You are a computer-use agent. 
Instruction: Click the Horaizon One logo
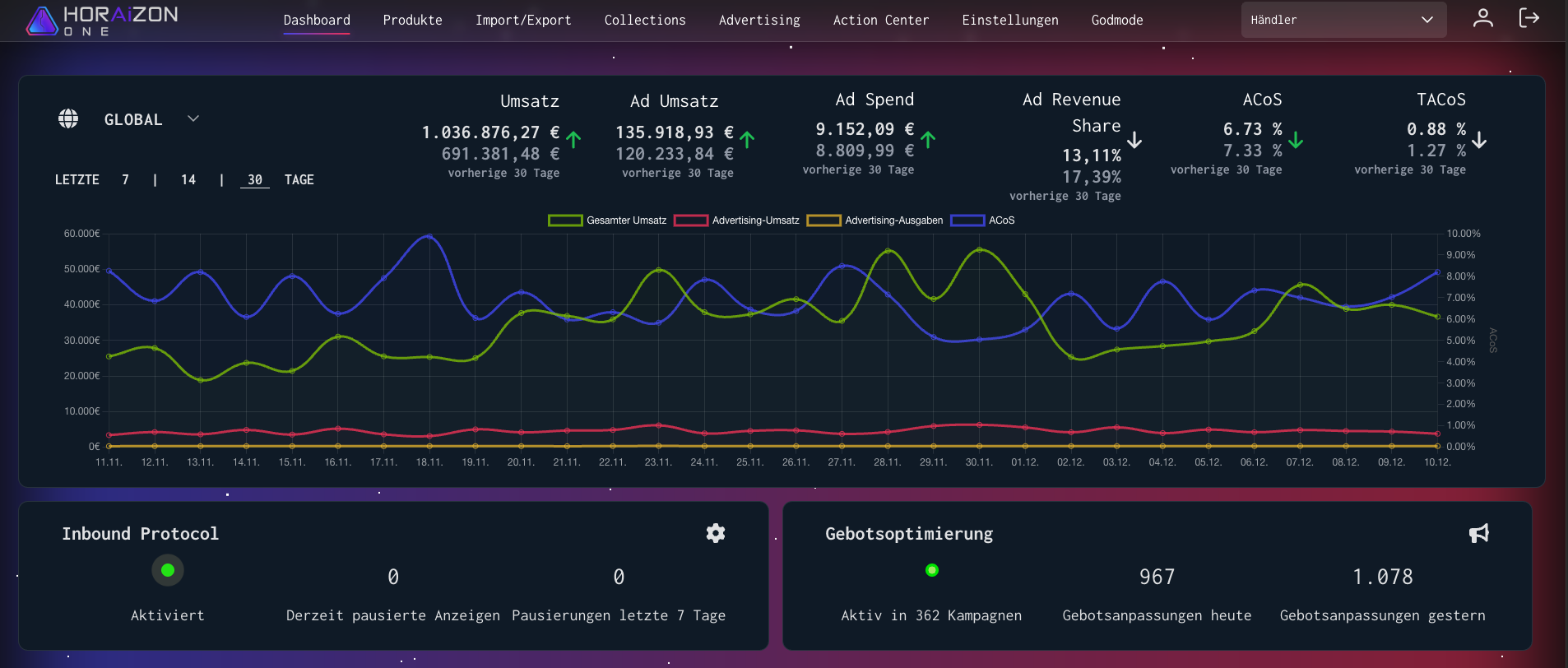coord(102,21)
